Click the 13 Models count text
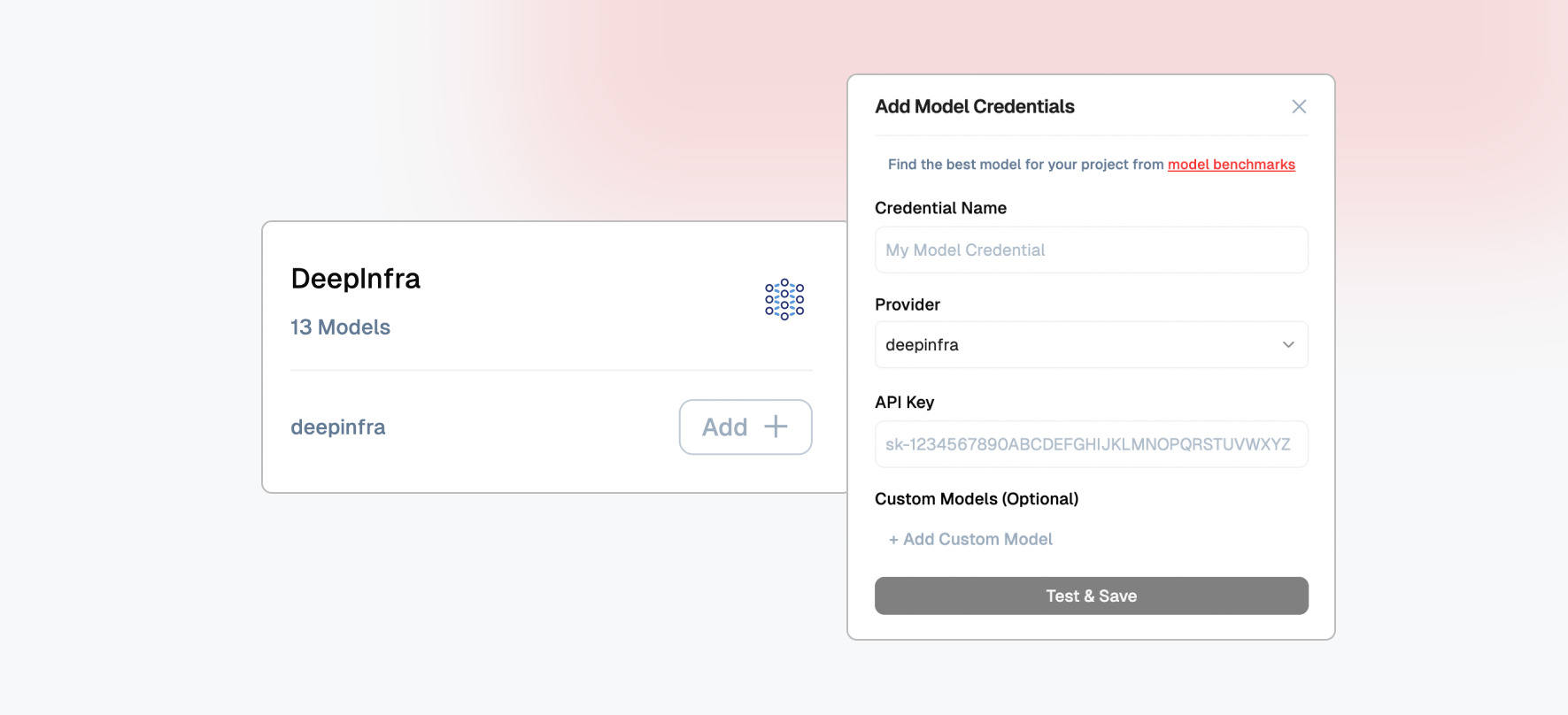 coord(341,327)
